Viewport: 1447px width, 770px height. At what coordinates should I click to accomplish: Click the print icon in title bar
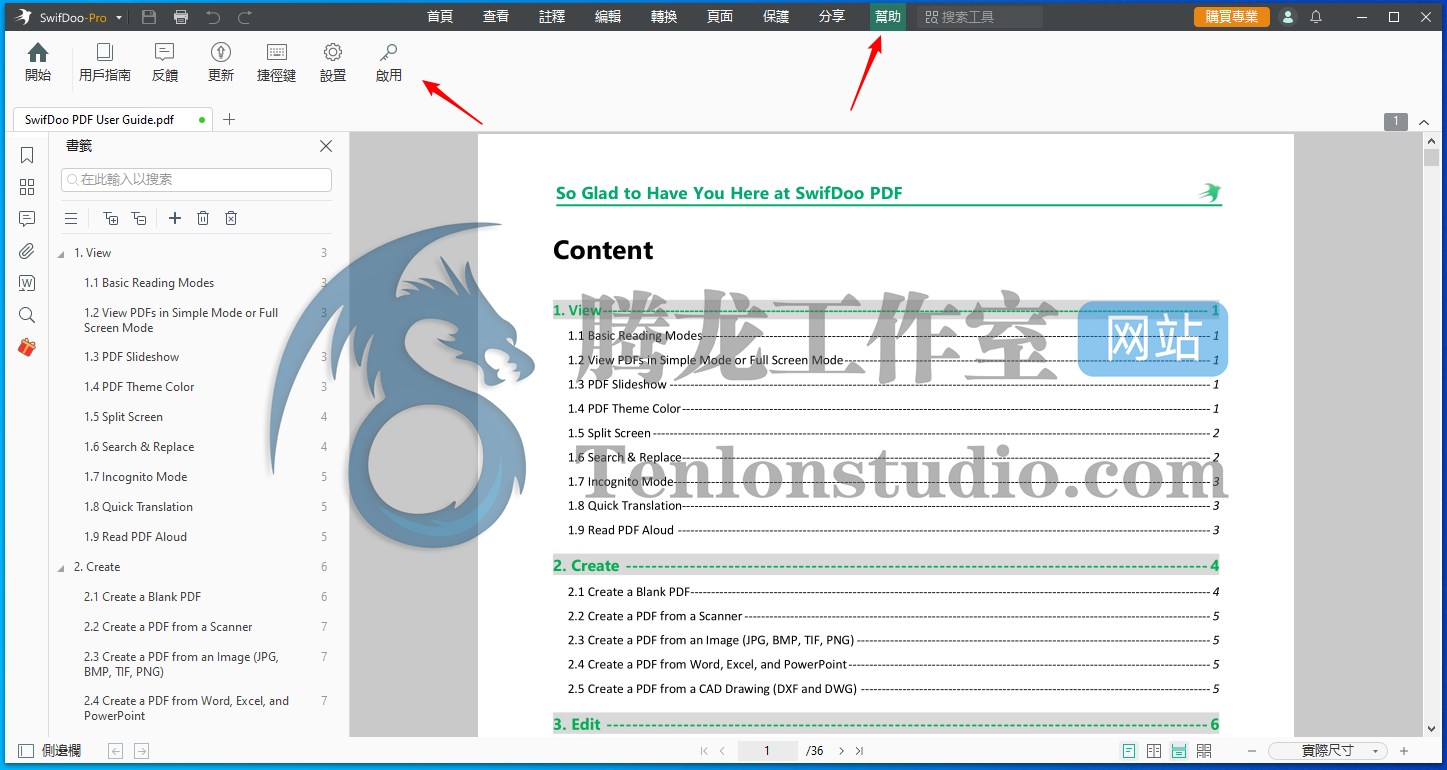tap(181, 17)
